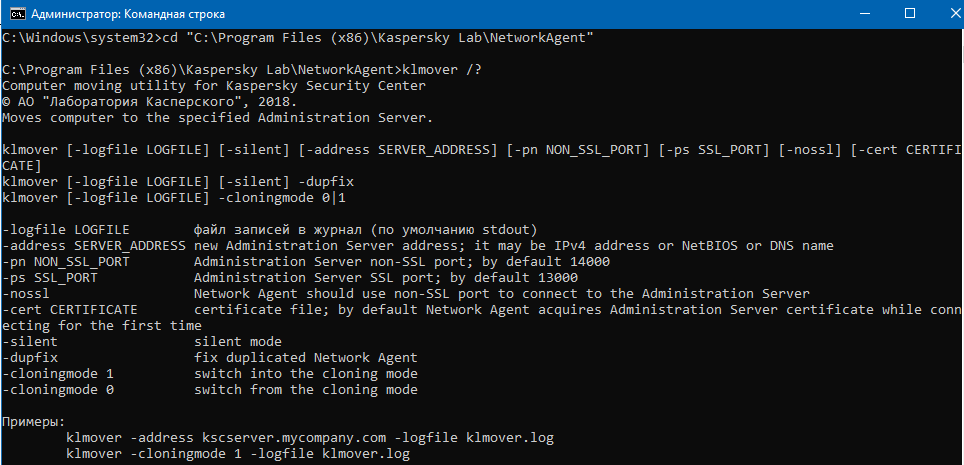This screenshot has height=465, width=964.
Task: Click the 'Лаборатория Касперского' copyright line
Action: 149,102
